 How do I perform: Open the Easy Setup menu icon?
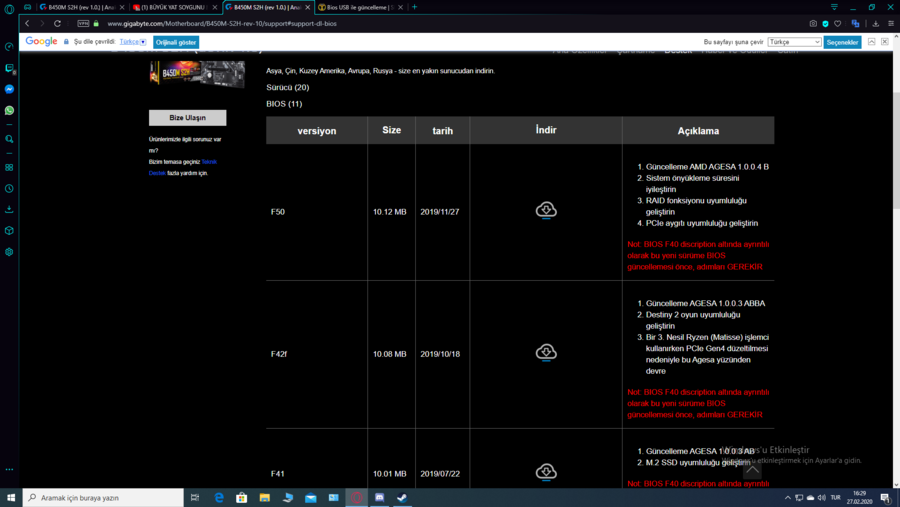coord(891,24)
